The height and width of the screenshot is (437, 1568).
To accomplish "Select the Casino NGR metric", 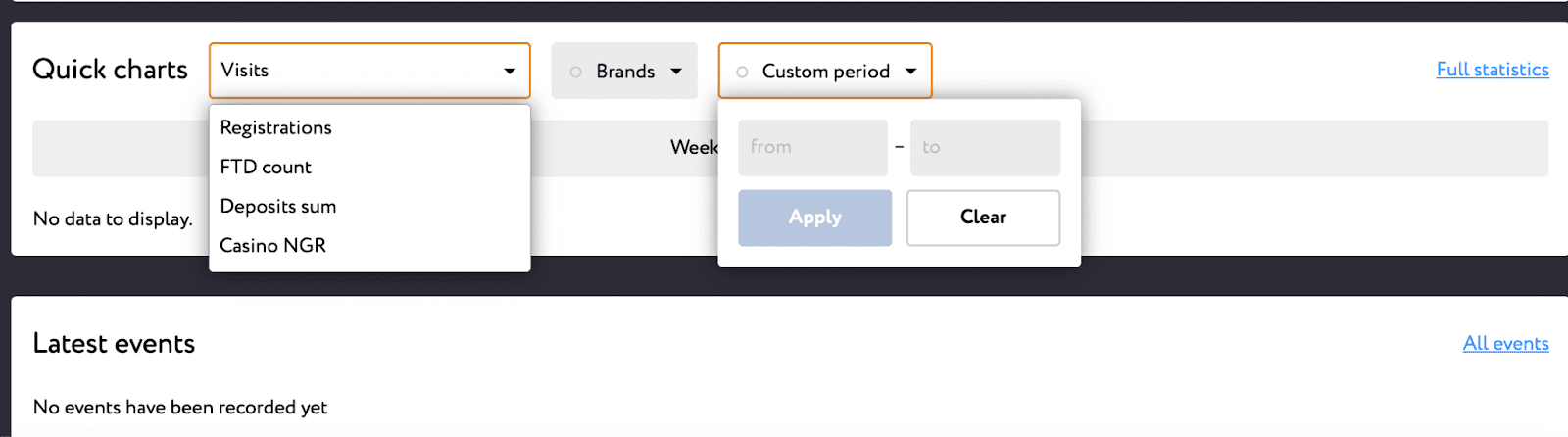I will click(x=273, y=245).
